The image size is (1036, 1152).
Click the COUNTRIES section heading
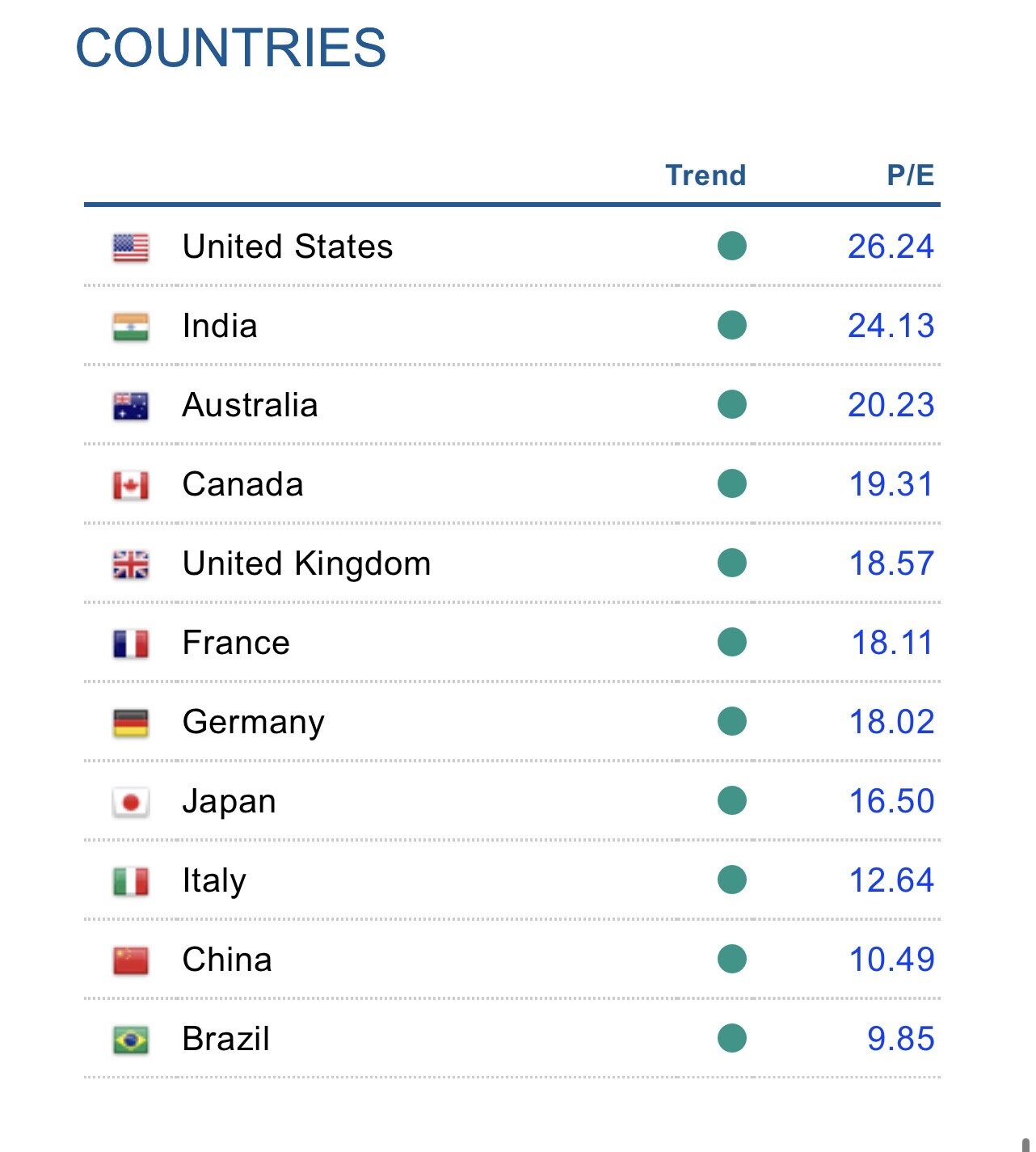231,48
